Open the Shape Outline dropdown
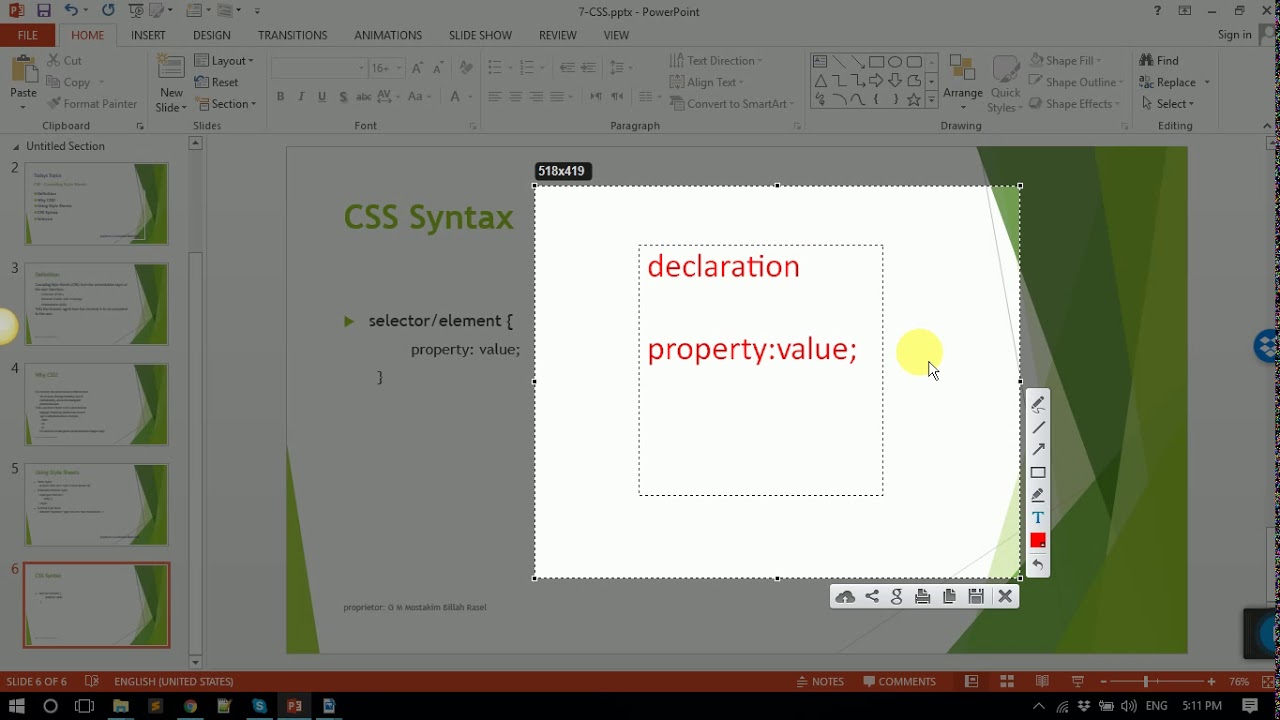The height and width of the screenshot is (720, 1280). coord(1074,82)
